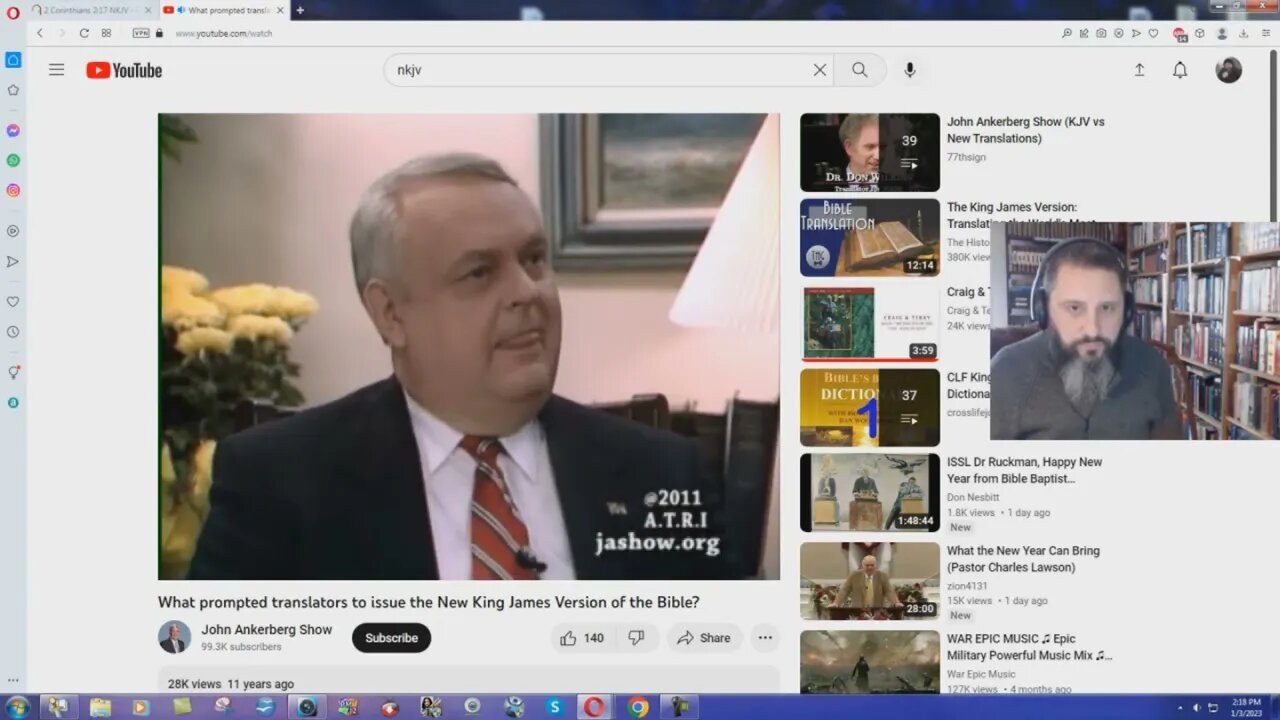The height and width of the screenshot is (720, 1280).
Task: Open History clock in the Opera sidebar
Action: pos(13,331)
